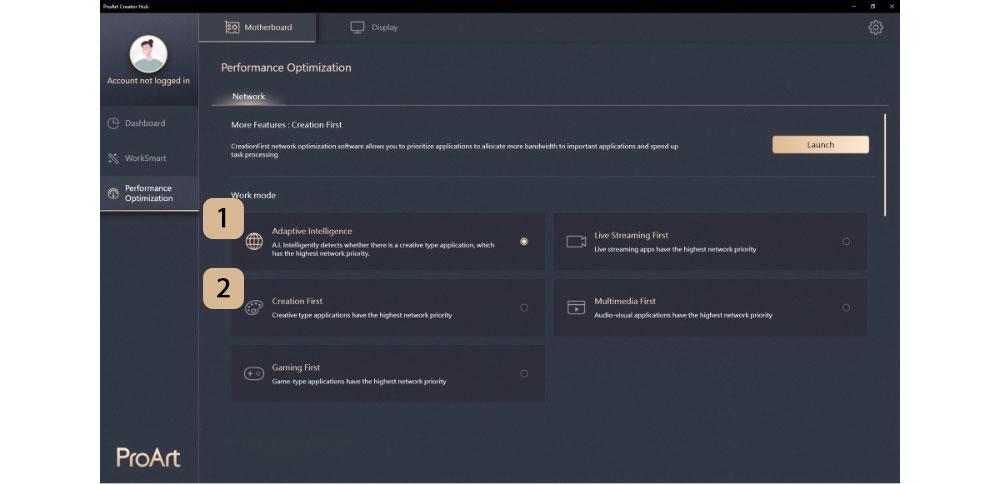Click the vertical scrollbar on the right
This screenshot has height=484, width=1000.
pos(885,165)
